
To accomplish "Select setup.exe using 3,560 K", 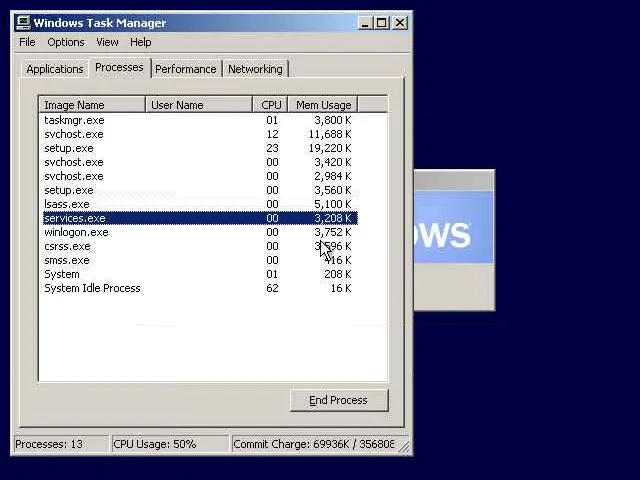I will click(200, 190).
